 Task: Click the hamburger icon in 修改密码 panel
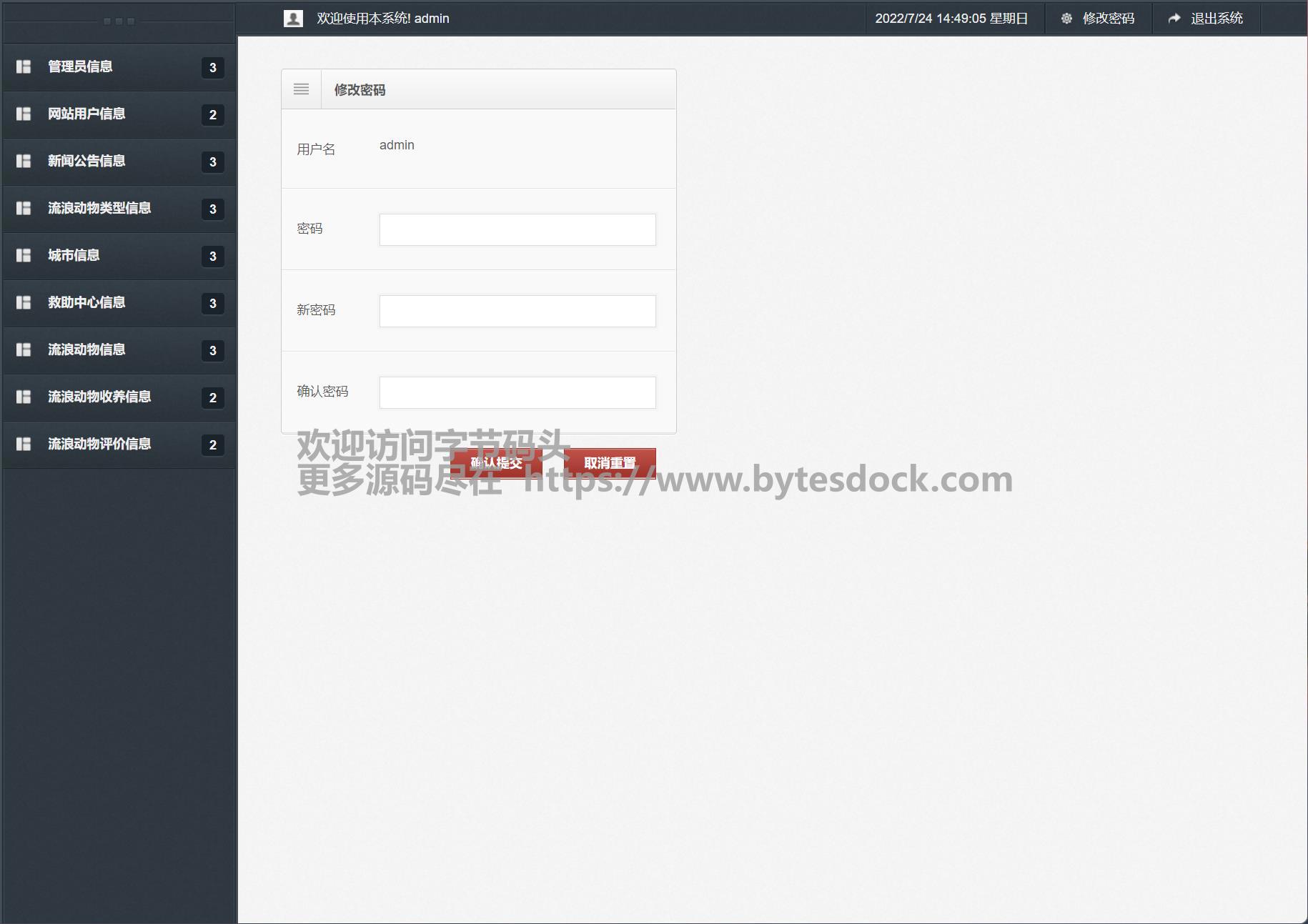[302, 89]
